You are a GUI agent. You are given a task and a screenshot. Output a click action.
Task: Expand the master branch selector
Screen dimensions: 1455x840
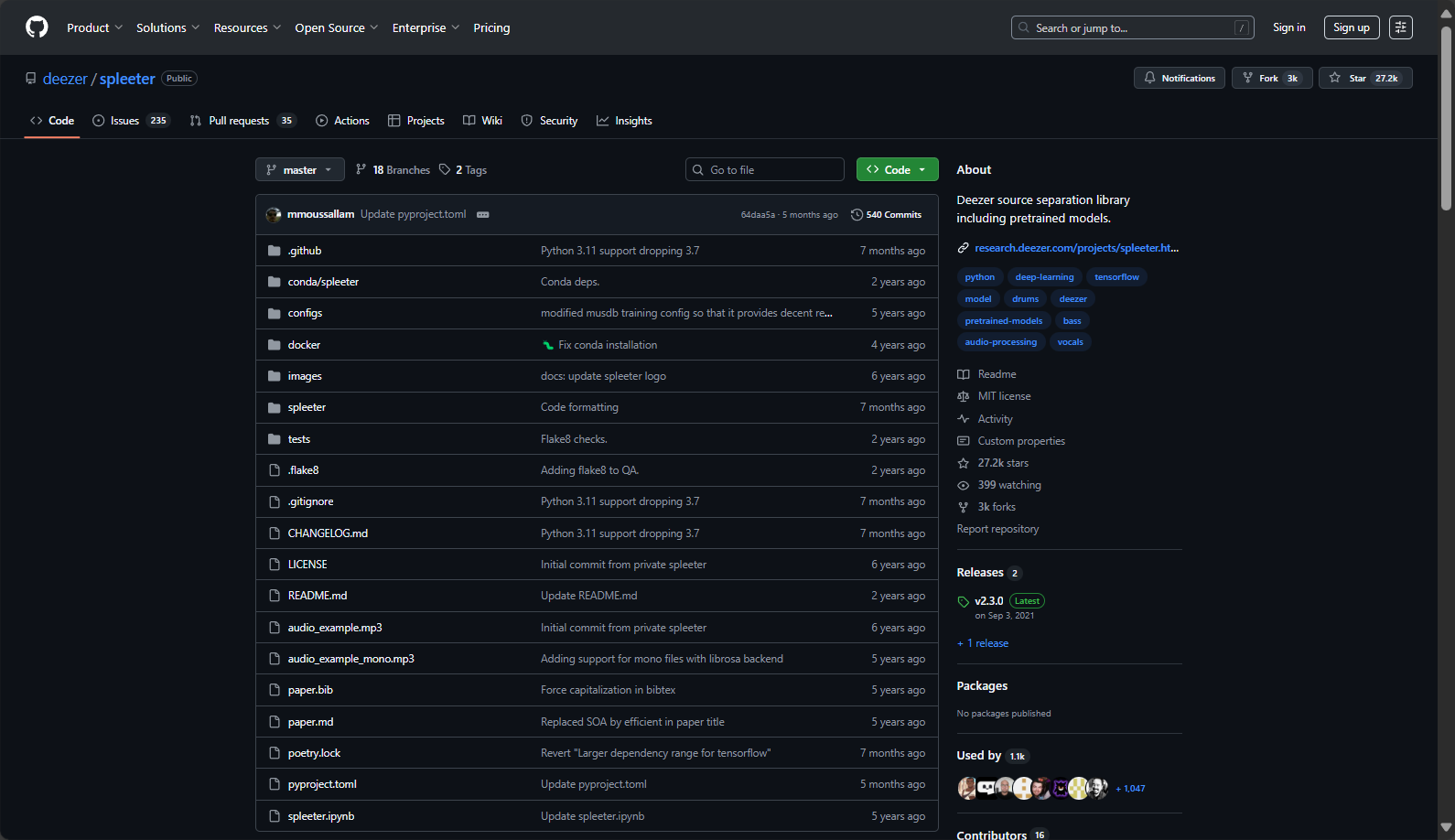click(299, 169)
